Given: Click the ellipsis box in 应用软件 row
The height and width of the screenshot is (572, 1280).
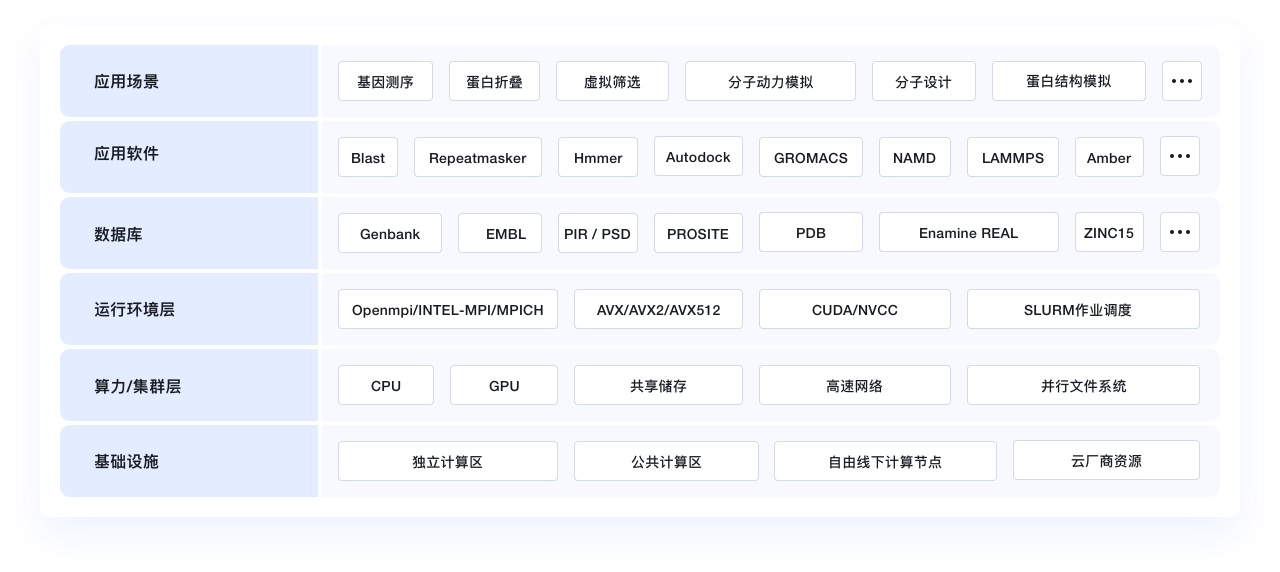Looking at the screenshot, I should [x=1180, y=156].
